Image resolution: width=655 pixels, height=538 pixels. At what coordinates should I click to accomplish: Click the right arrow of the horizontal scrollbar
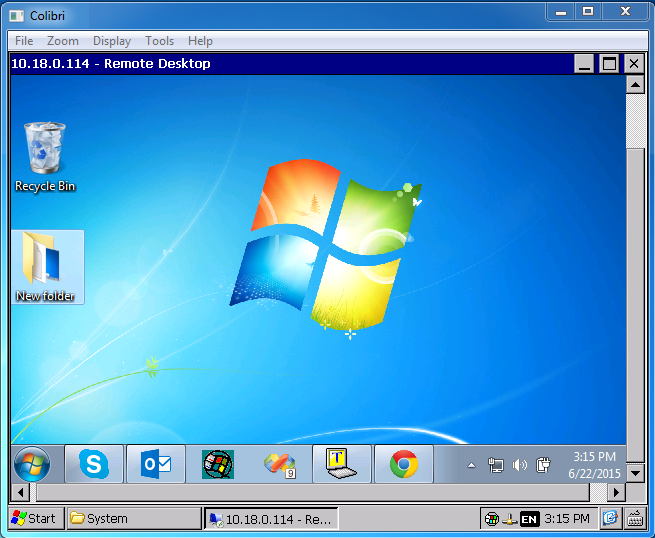(x=617, y=492)
